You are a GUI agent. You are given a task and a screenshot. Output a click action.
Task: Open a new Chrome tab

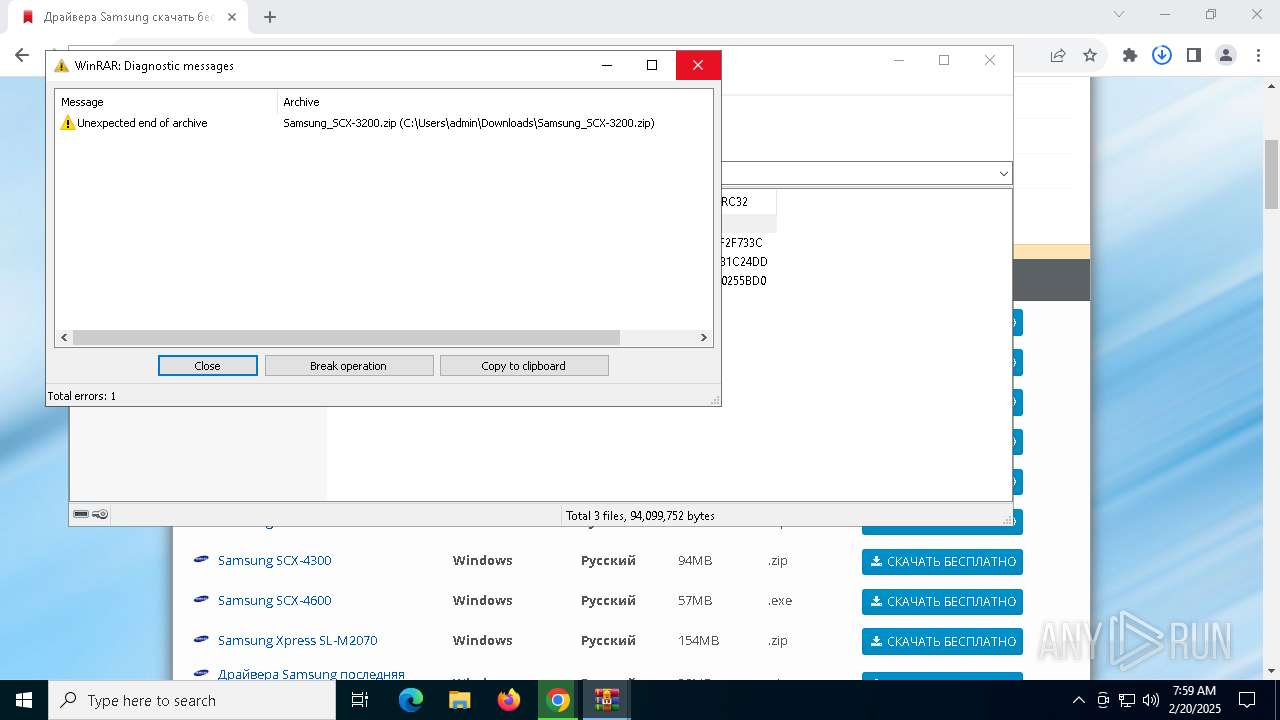point(270,16)
